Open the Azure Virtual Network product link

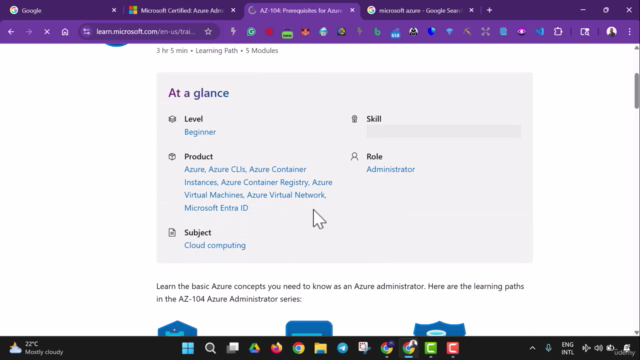[x=287, y=195]
